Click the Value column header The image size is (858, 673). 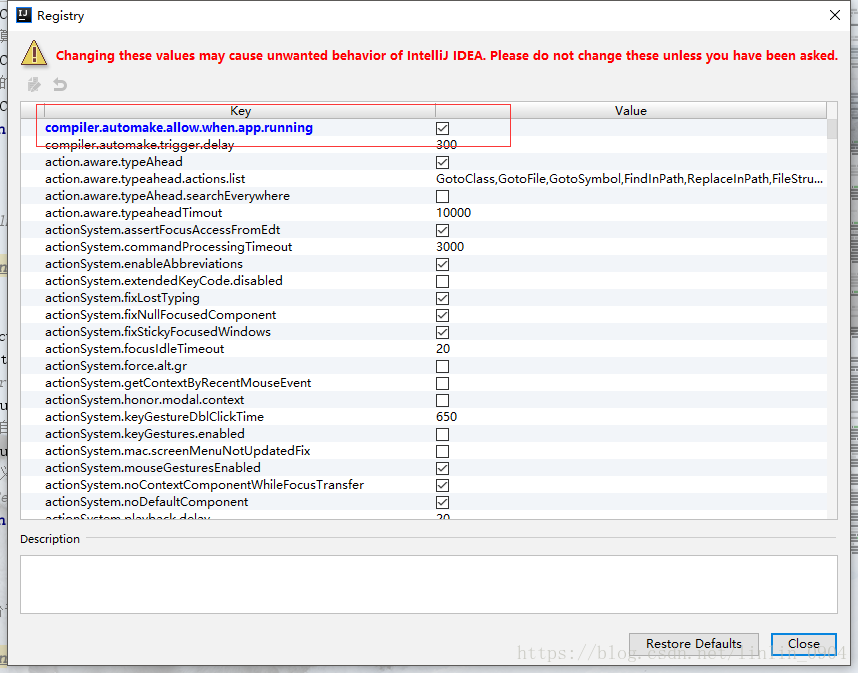click(x=630, y=111)
